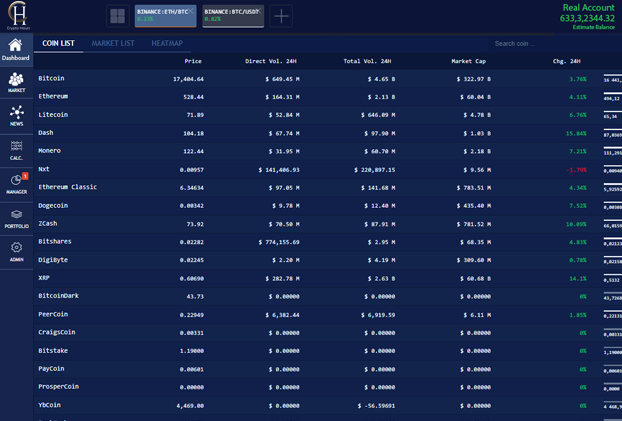
Task: Click the Real Account balance display
Action: [587, 13]
